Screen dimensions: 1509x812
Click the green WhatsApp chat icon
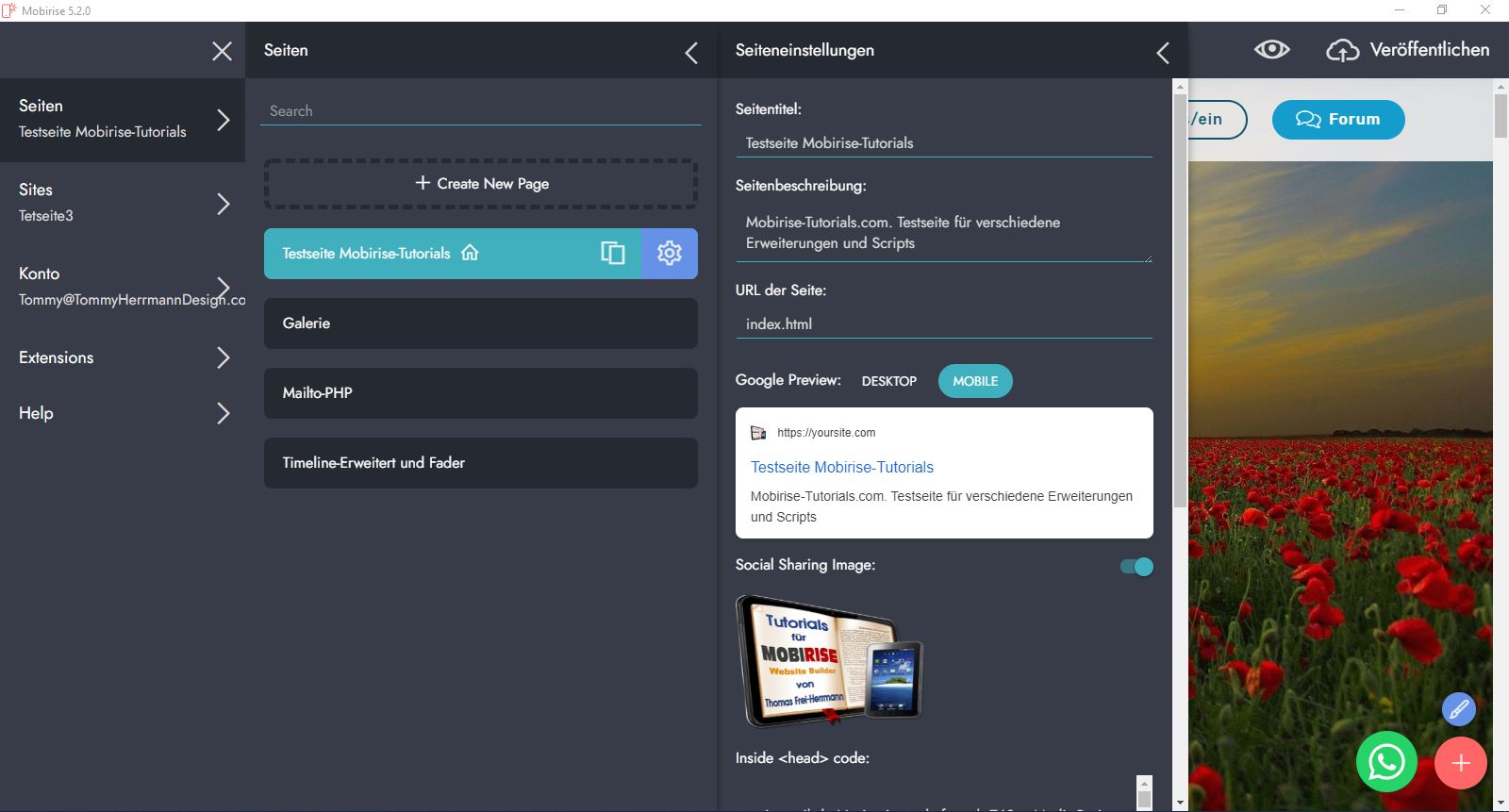(x=1386, y=762)
